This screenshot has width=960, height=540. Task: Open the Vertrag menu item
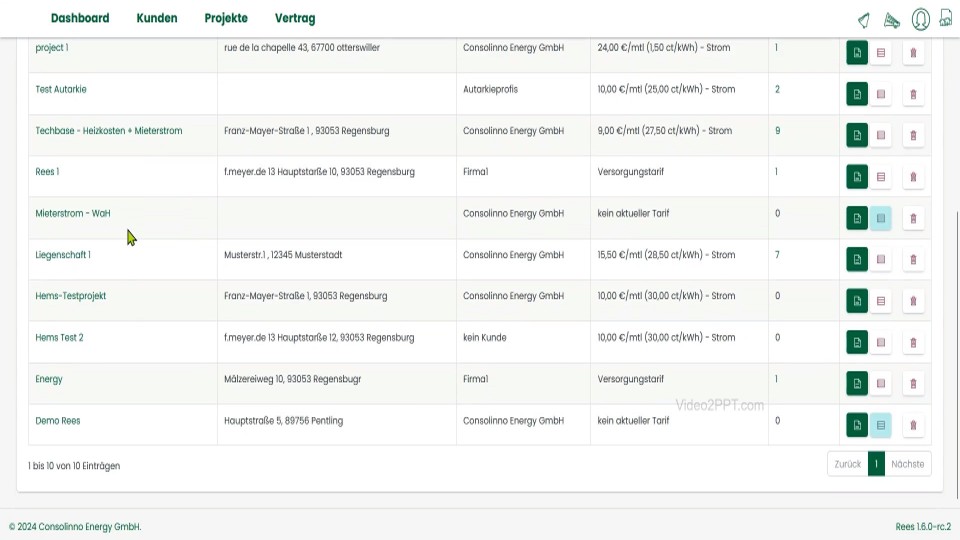coord(295,18)
